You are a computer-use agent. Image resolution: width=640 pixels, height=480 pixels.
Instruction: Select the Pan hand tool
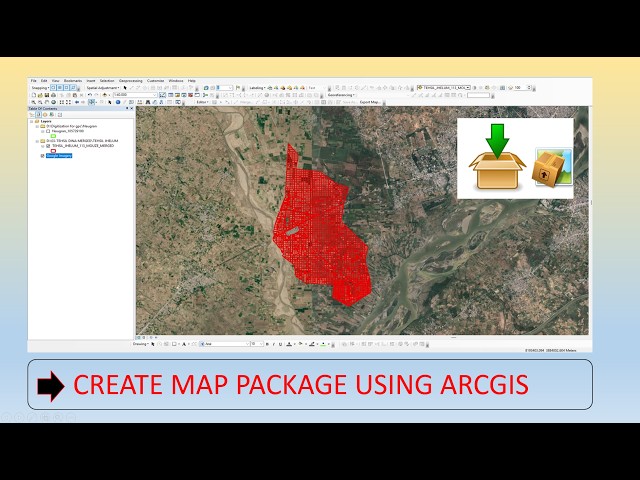[47, 102]
